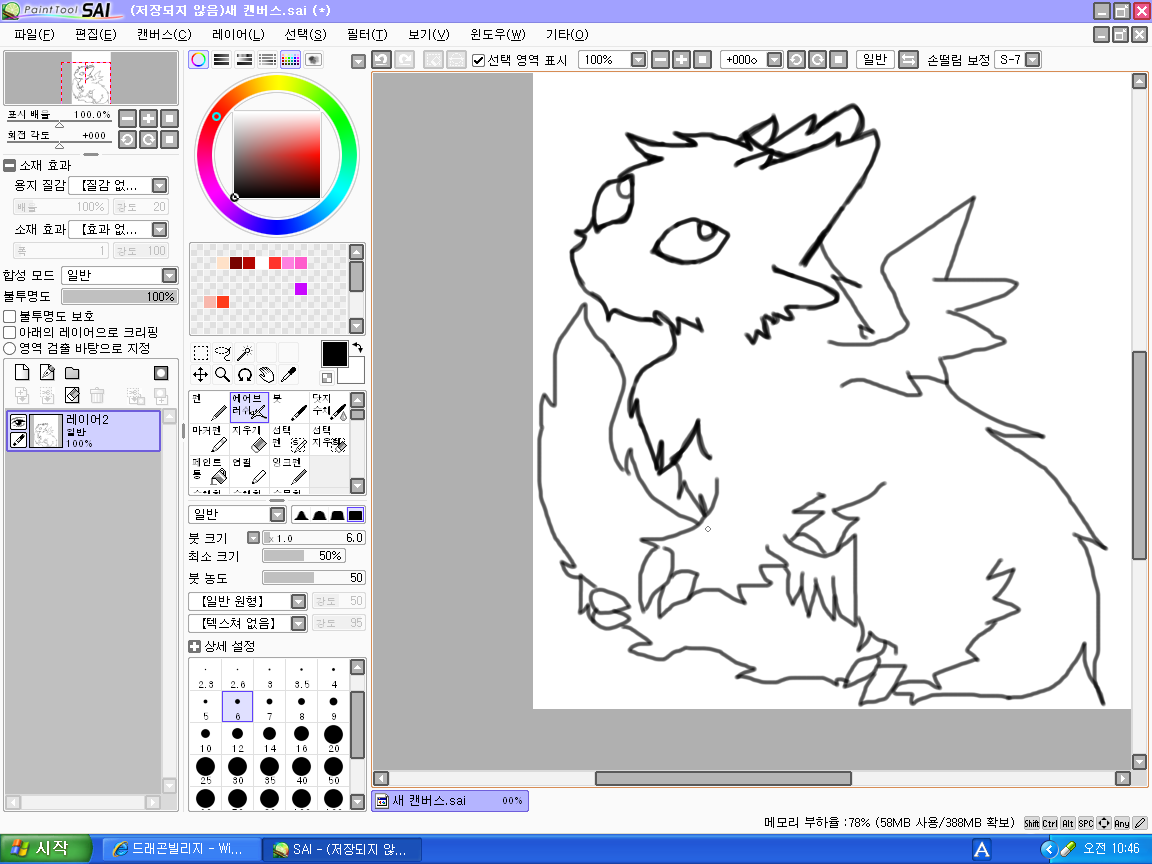Open the +000° rotation angle dropdown
Screen dimensions: 1152x864
coord(774,60)
